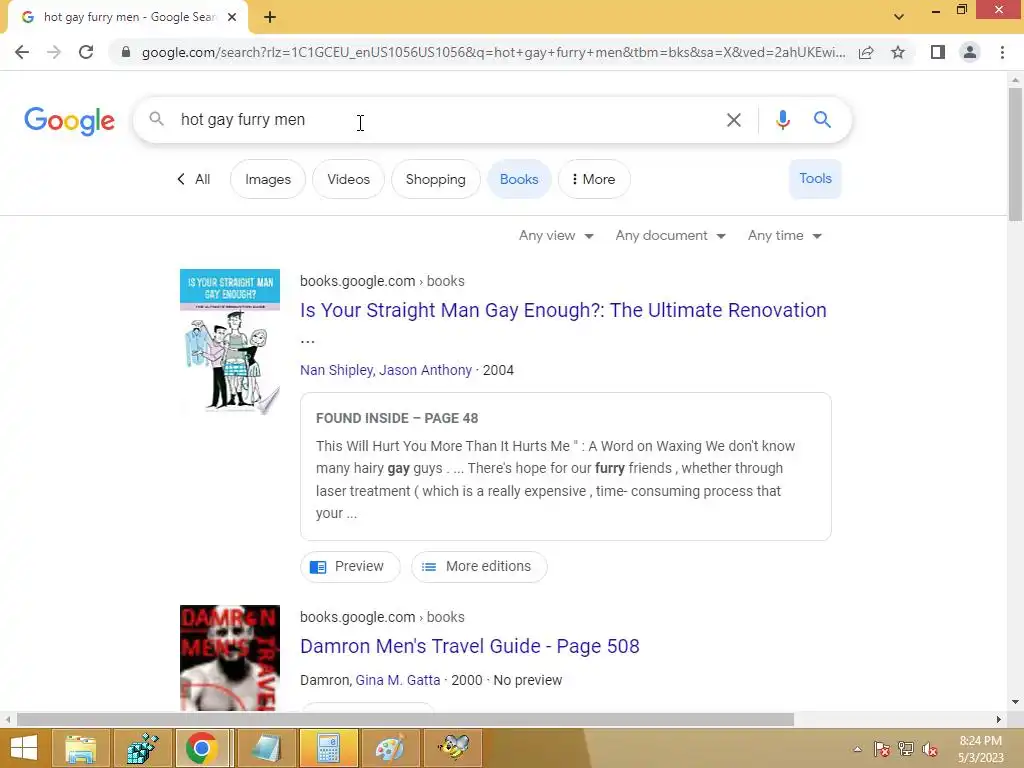The height and width of the screenshot is (768, 1024).
Task: Open the notepad icon in taskbar
Action: pos(265,748)
